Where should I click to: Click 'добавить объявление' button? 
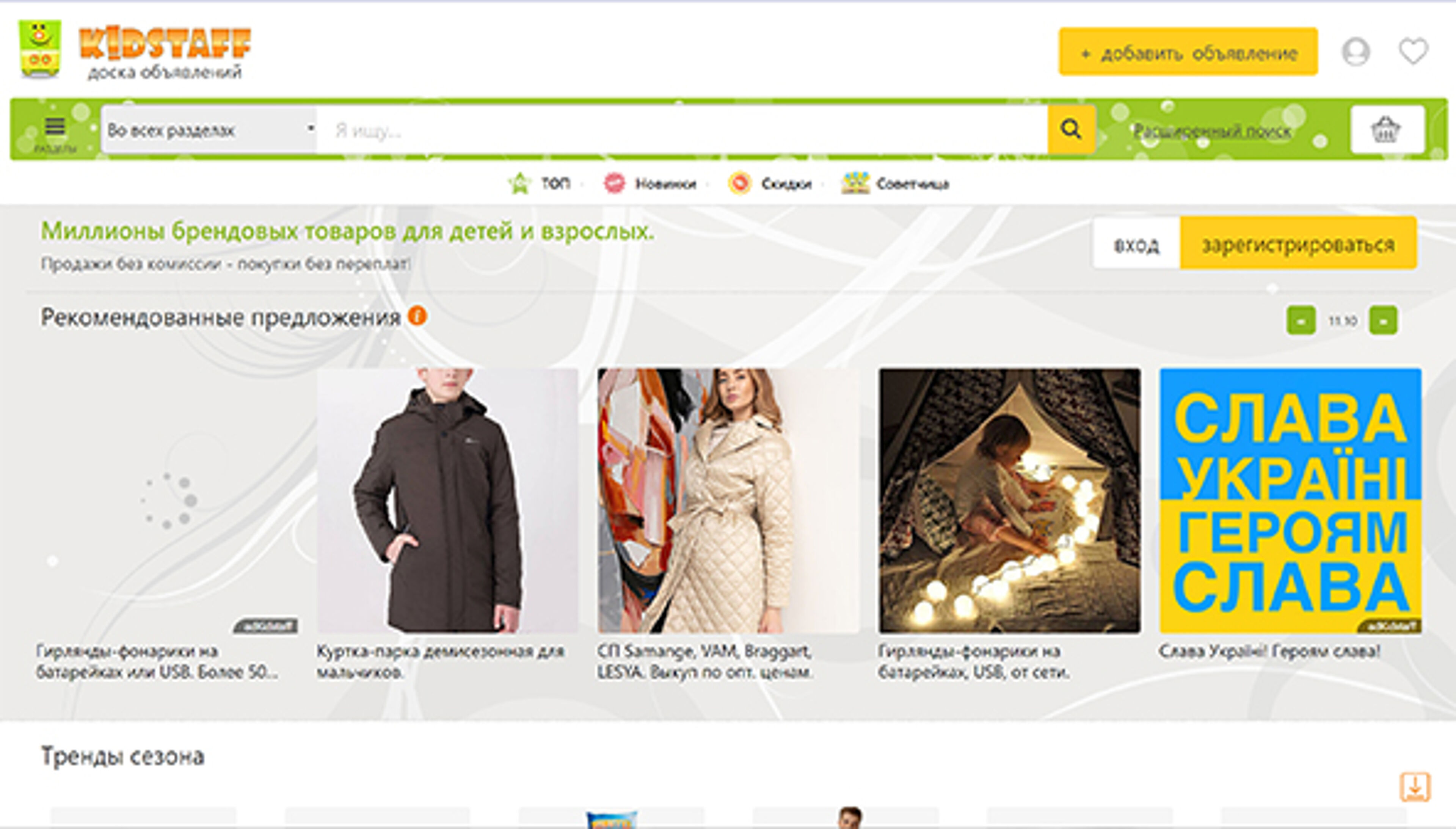pyautogui.click(x=1188, y=52)
